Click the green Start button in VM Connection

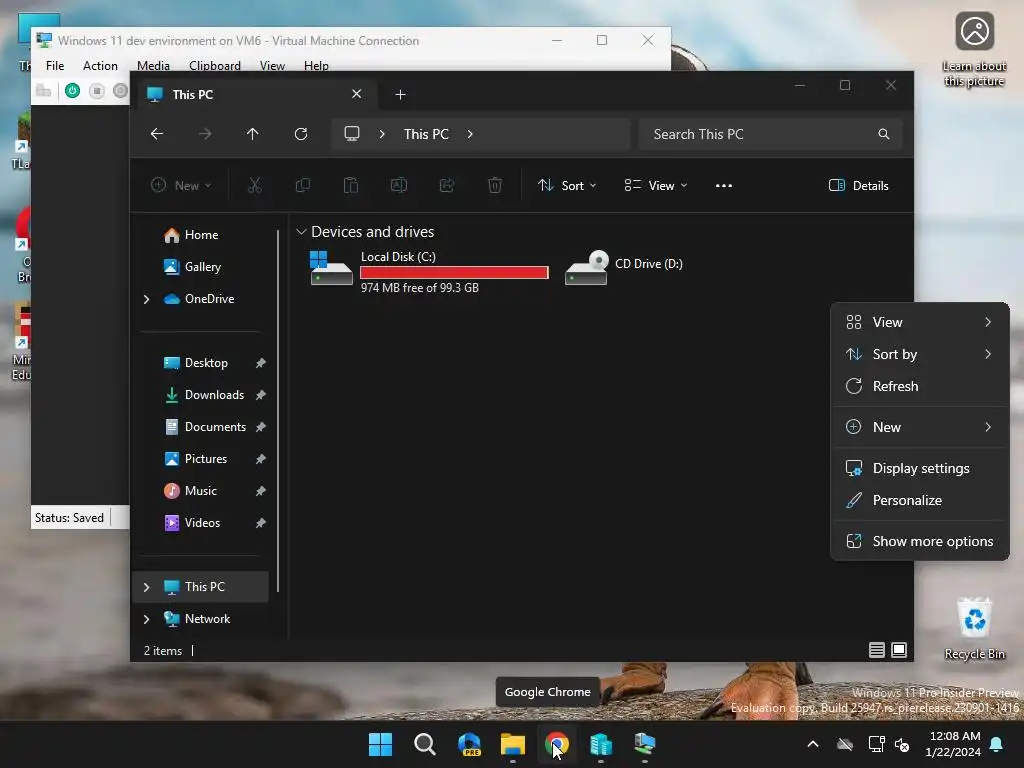click(x=72, y=90)
